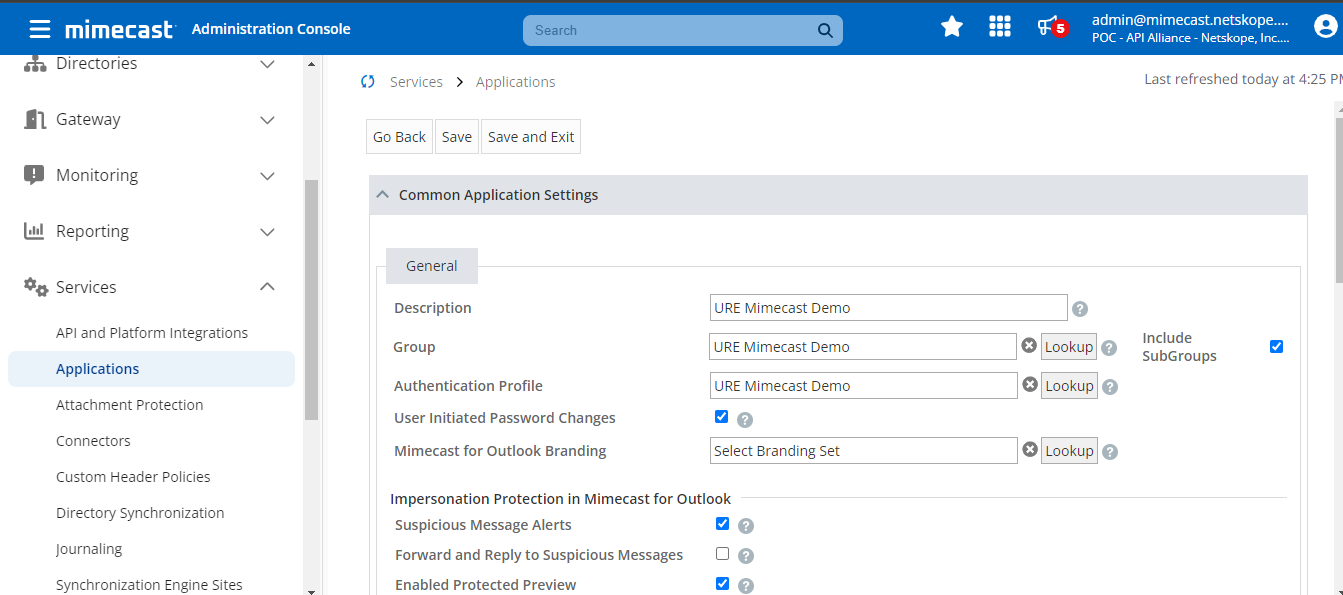The width and height of the screenshot is (1343, 595).
Task: Click Save and Exit
Action: [x=531, y=137]
